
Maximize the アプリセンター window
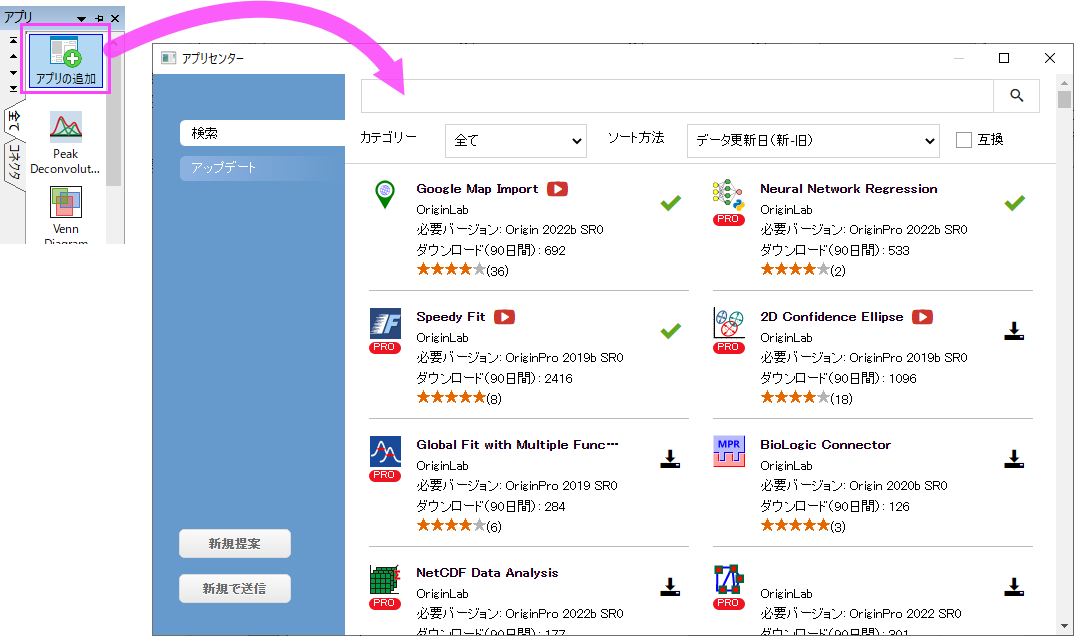[x=1004, y=58]
